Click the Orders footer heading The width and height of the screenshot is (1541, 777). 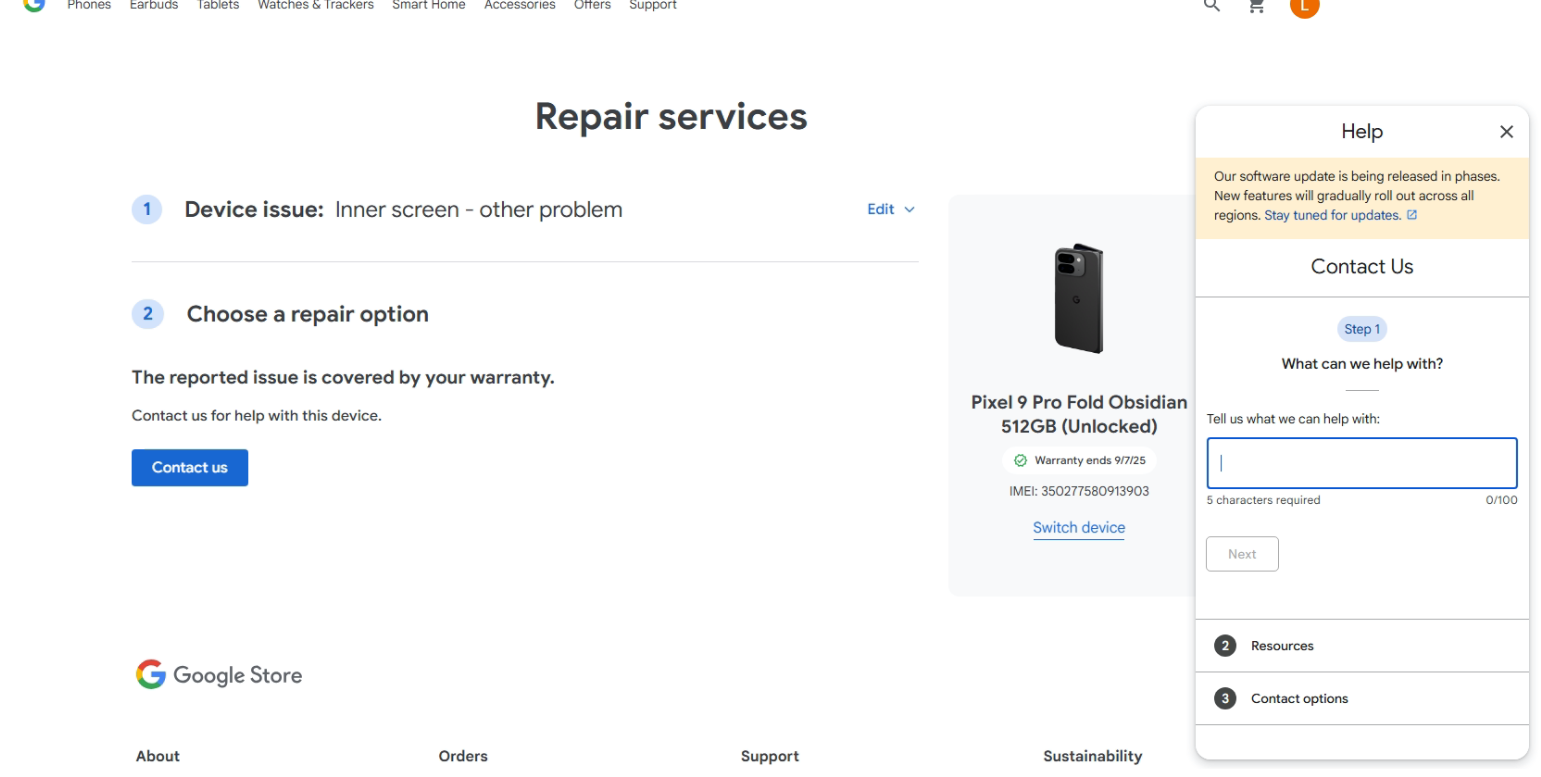(x=463, y=756)
